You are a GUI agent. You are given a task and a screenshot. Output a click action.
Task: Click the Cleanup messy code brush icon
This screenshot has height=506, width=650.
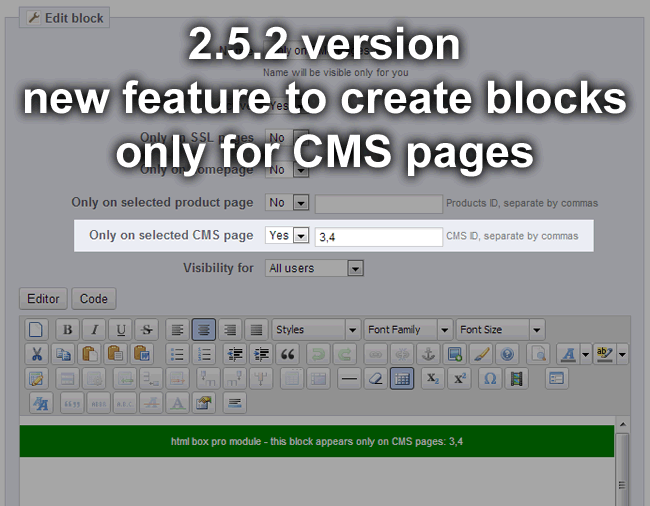coord(481,354)
